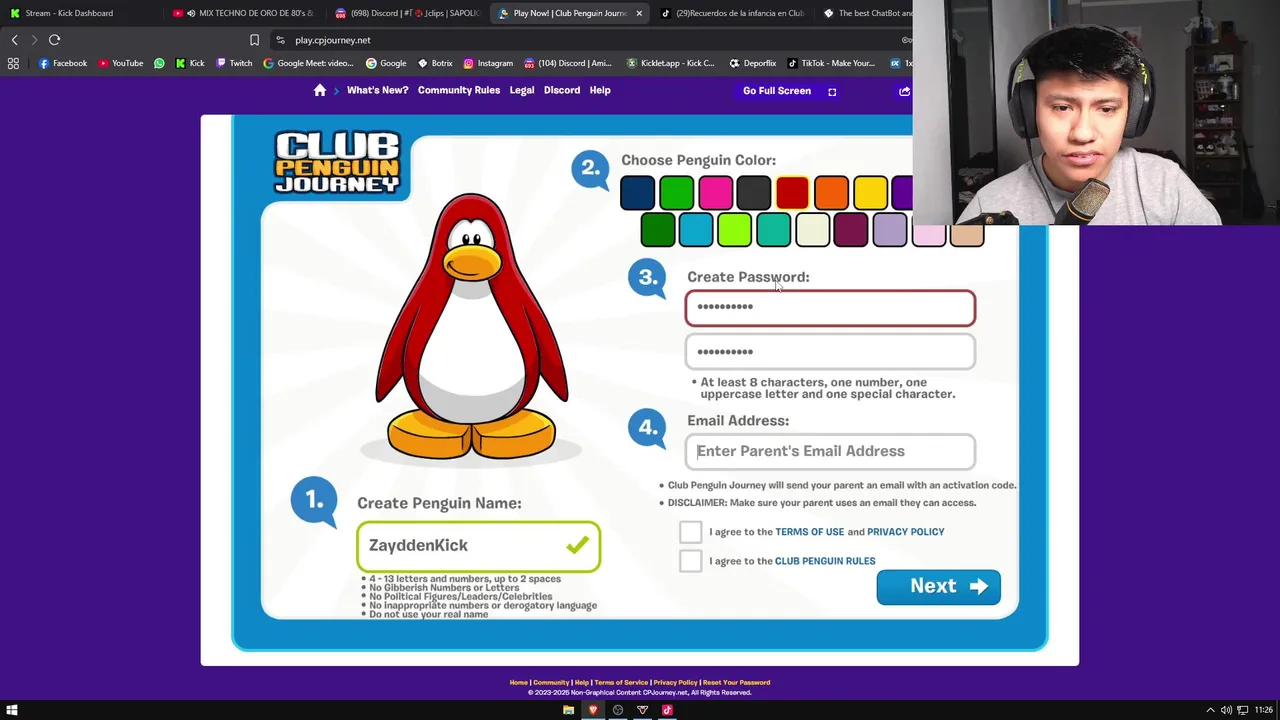The height and width of the screenshot is (720, 1280).
Task: Choose the maroon penguin color
Action: (850, 230)
